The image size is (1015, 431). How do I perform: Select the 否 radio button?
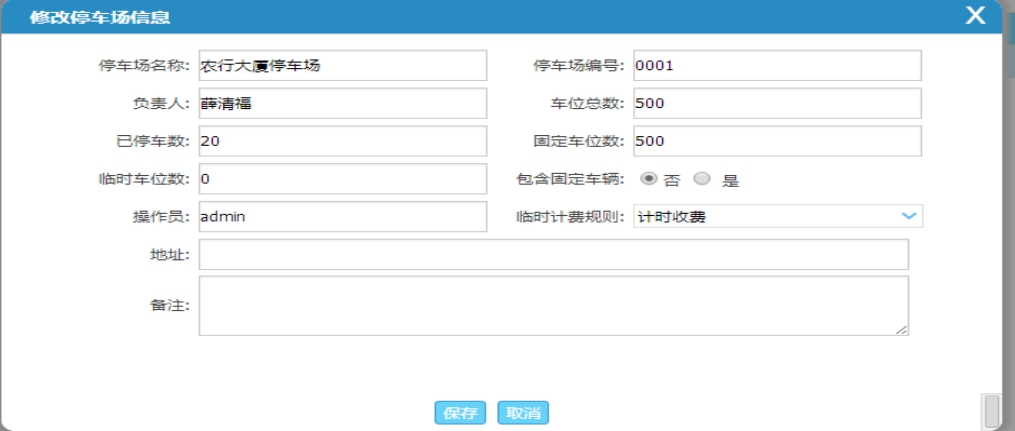tap(649, 179)
